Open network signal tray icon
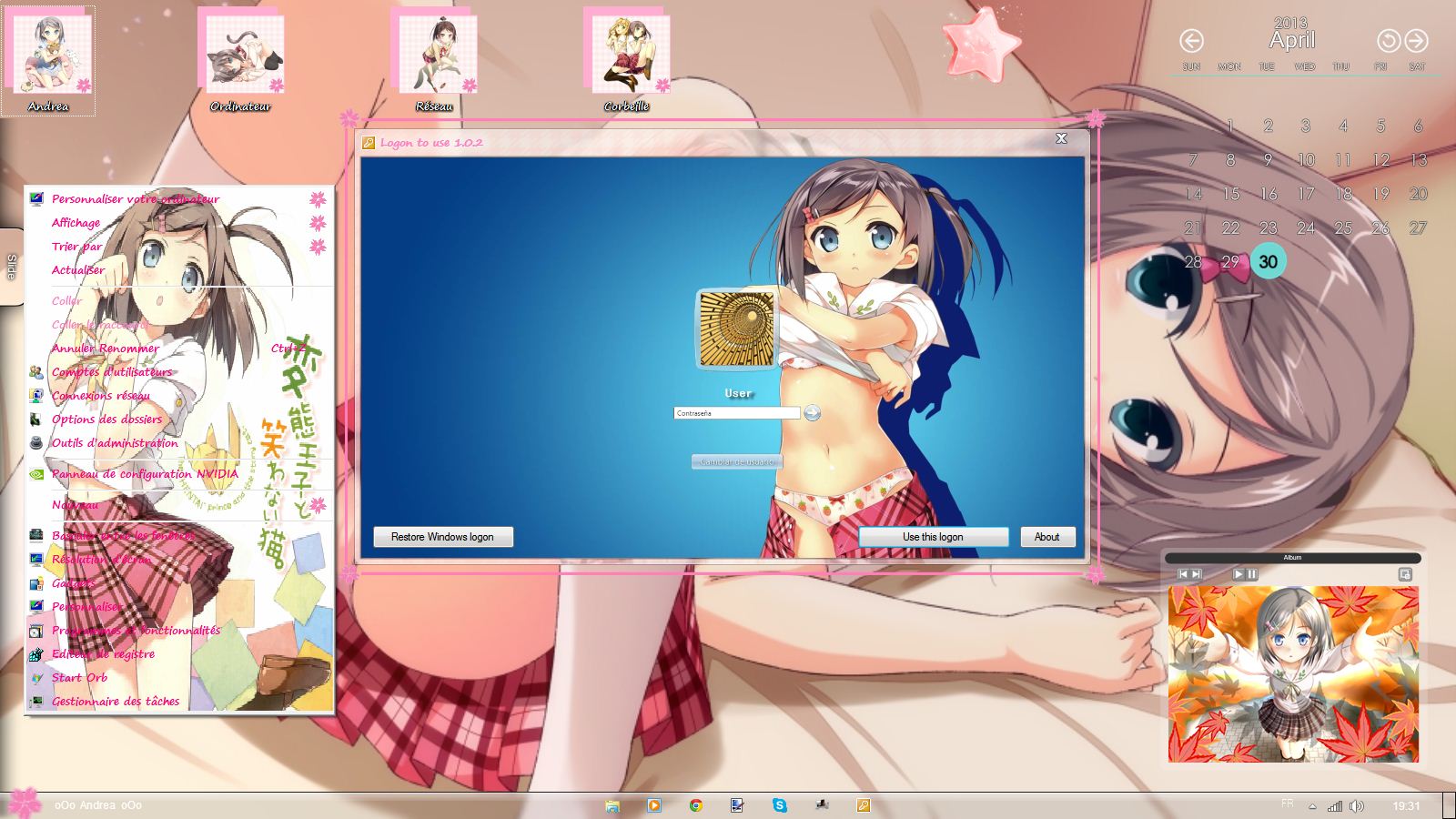 click(1335, 806)
